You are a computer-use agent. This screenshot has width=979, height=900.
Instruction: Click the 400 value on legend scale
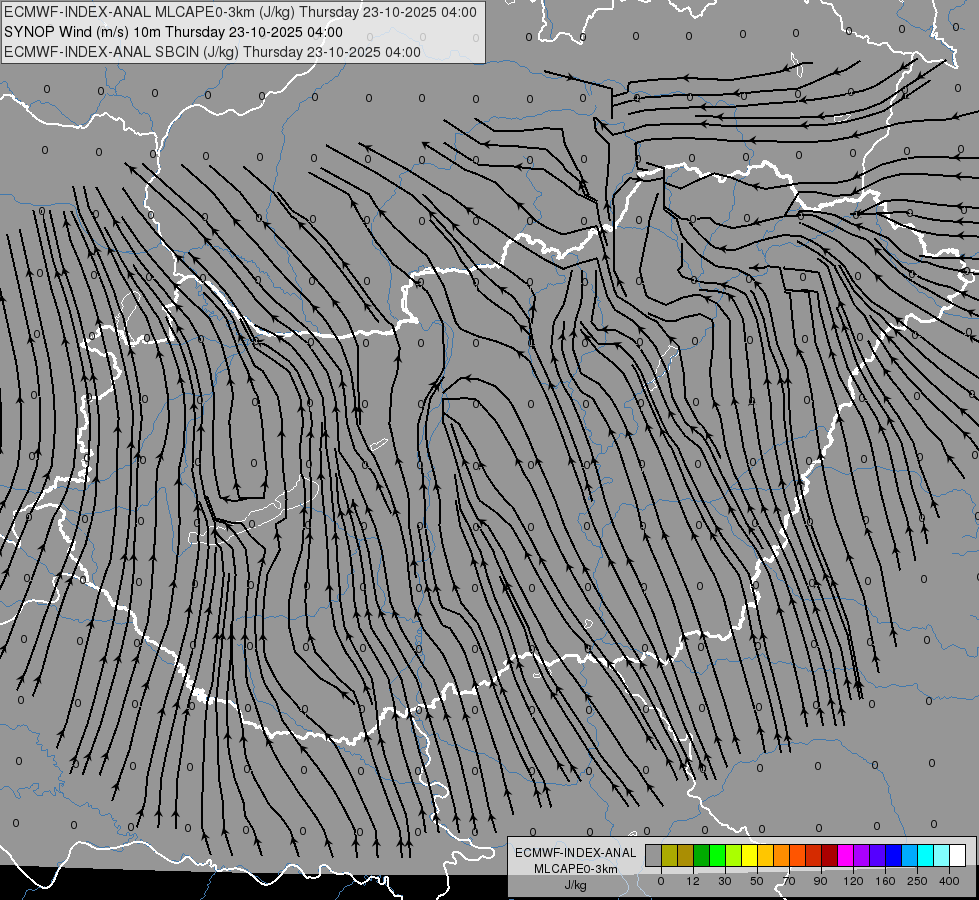pyautogui.click(x=949, y=881)
